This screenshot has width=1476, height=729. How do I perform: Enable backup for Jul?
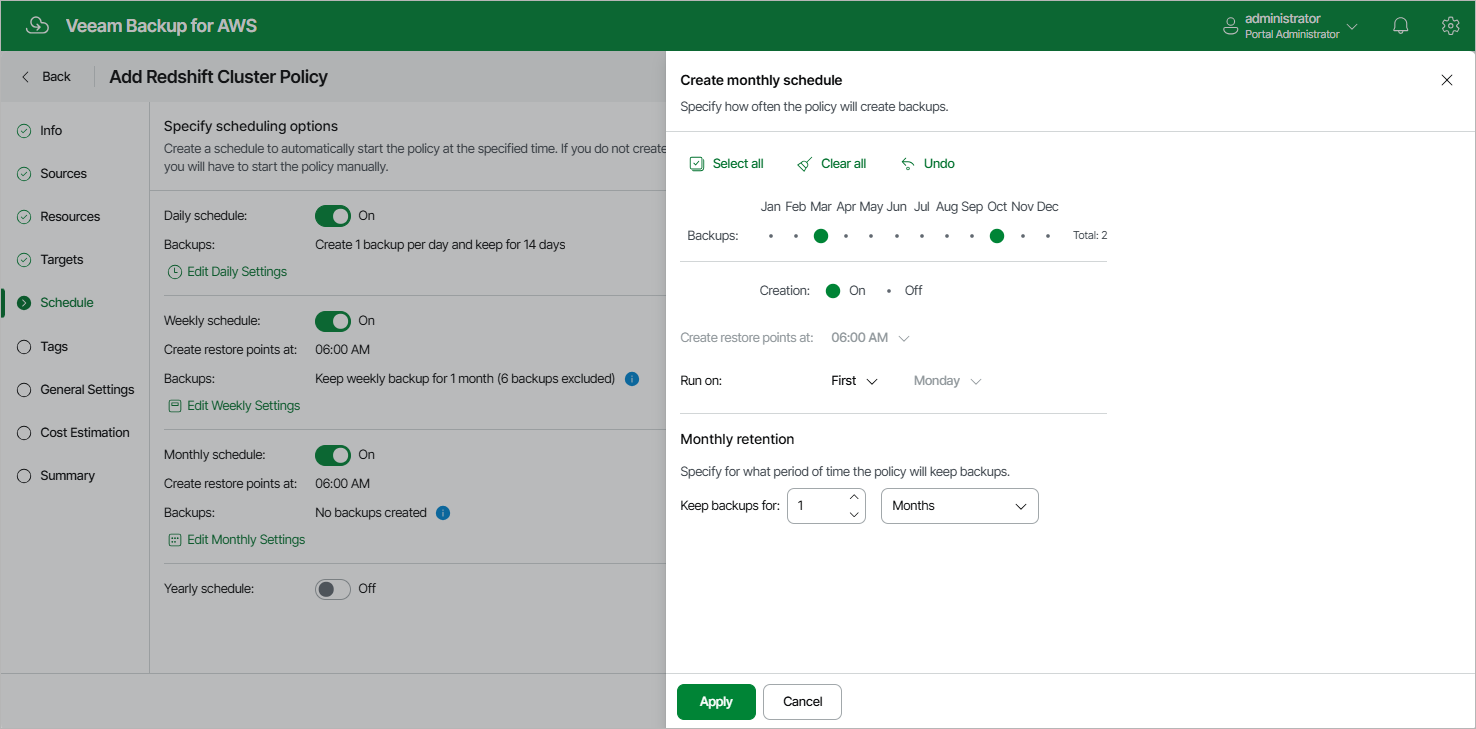point(922,236)
